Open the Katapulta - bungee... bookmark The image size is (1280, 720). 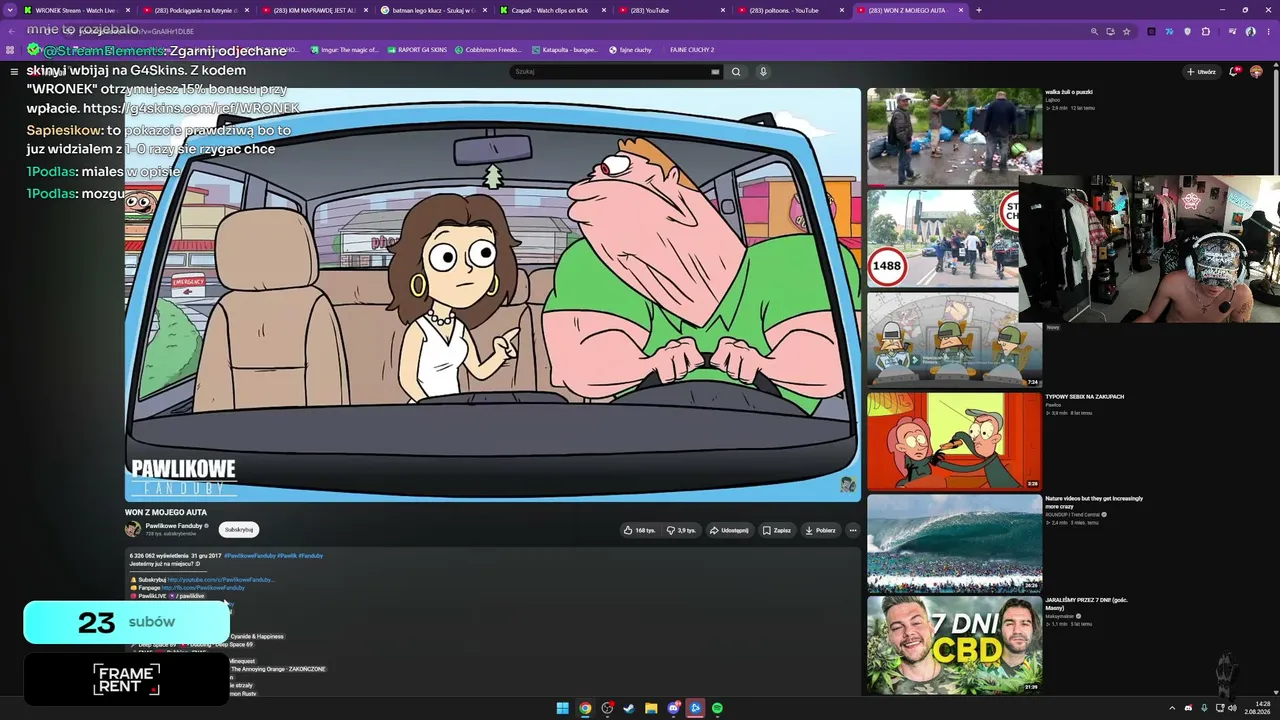565,49
